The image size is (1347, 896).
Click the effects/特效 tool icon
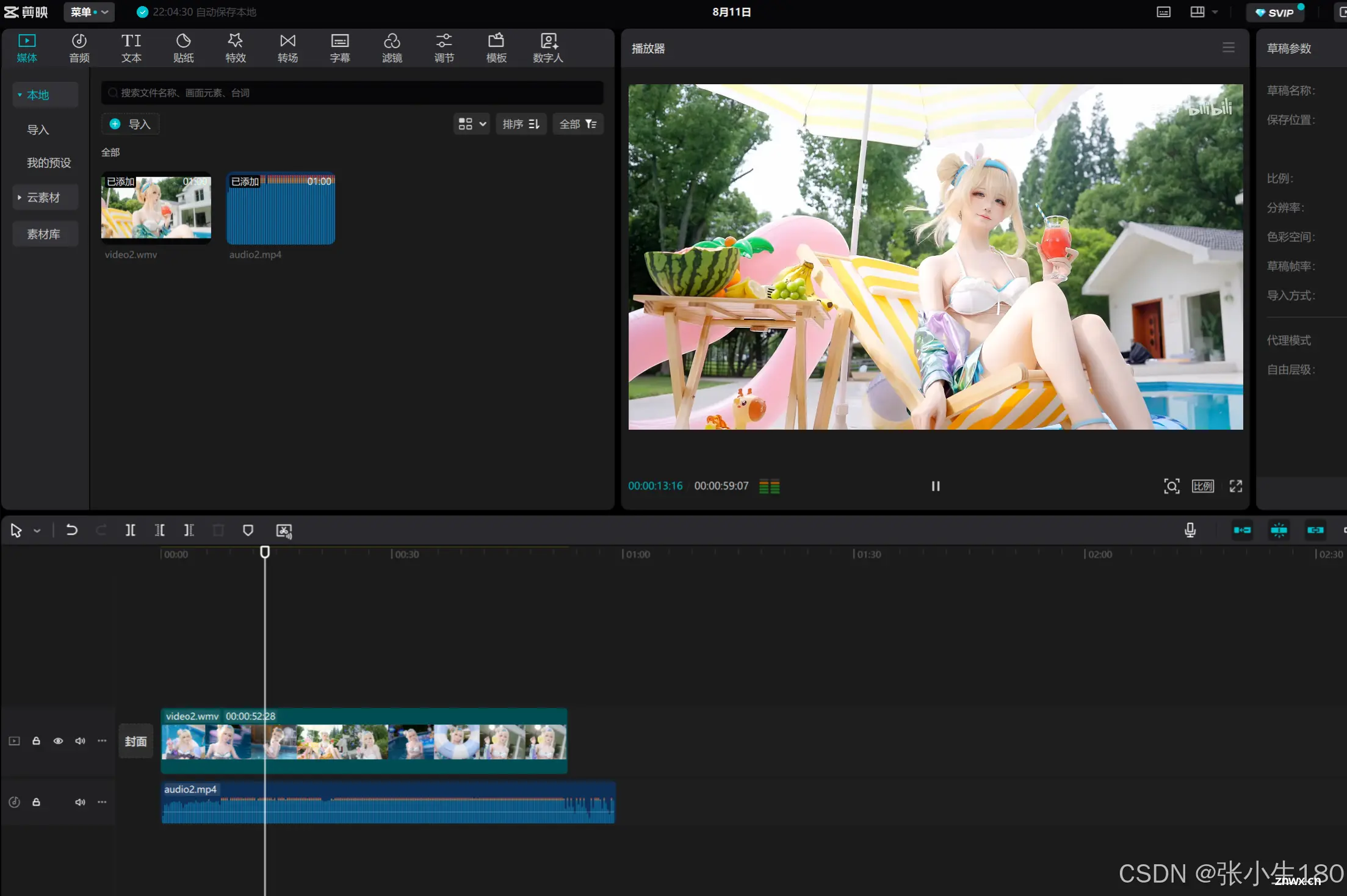click(234, 47)
